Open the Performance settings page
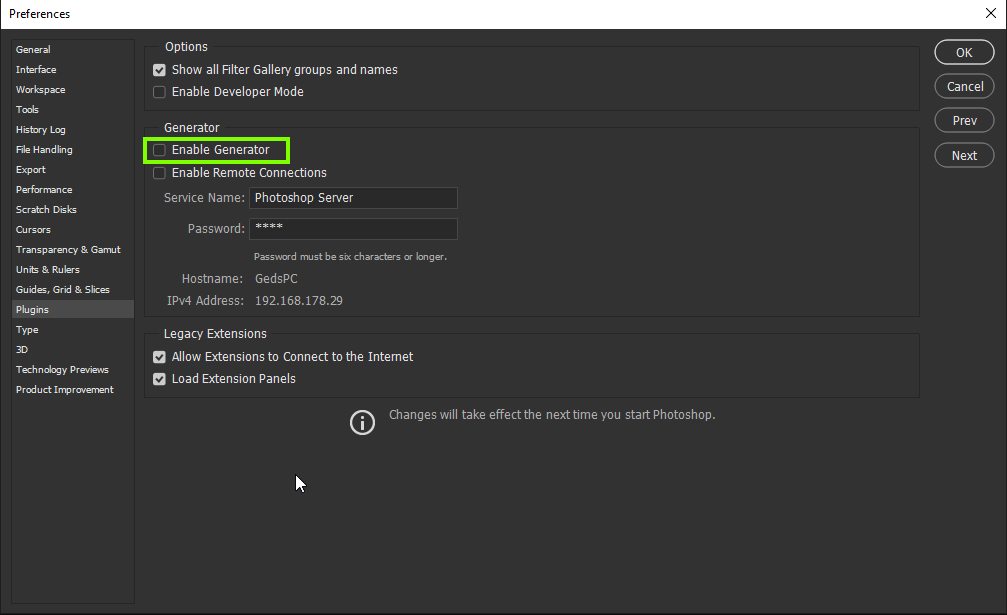The width and height of the screenshot is (1007, 615). tap(44, 189)
